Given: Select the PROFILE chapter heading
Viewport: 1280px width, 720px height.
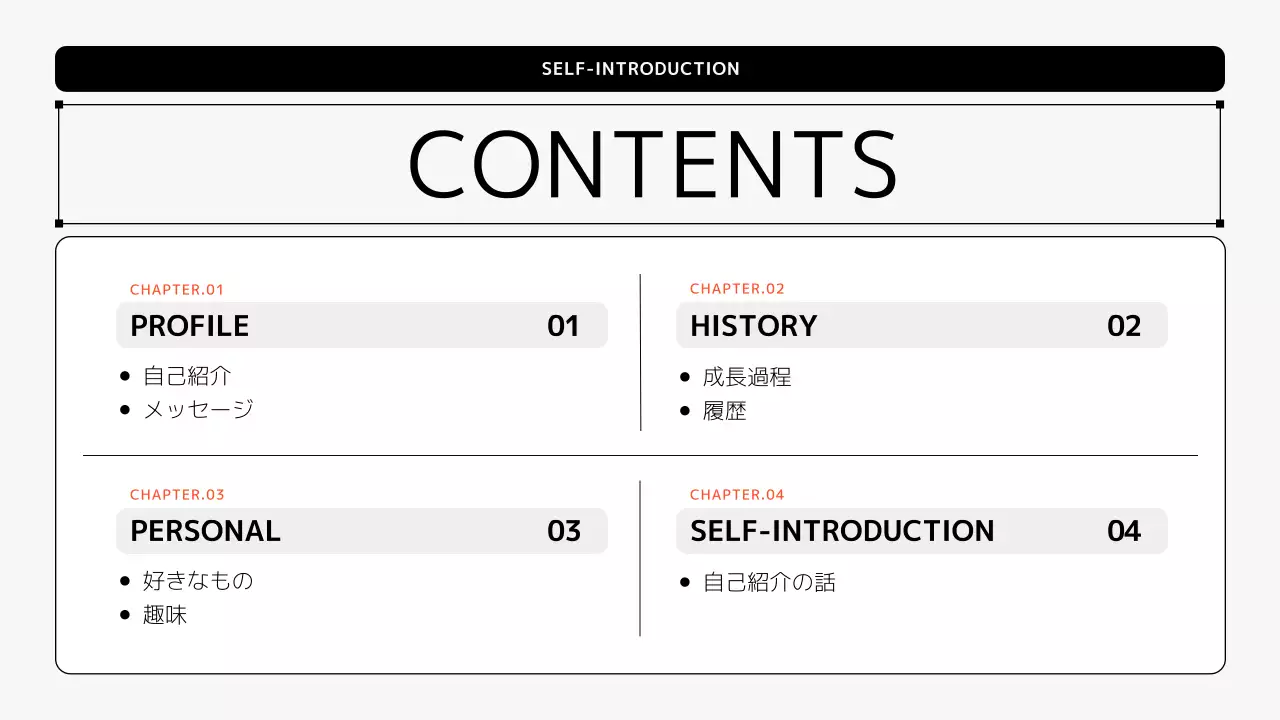Looking at the screenshot, I should pos(190,326).
